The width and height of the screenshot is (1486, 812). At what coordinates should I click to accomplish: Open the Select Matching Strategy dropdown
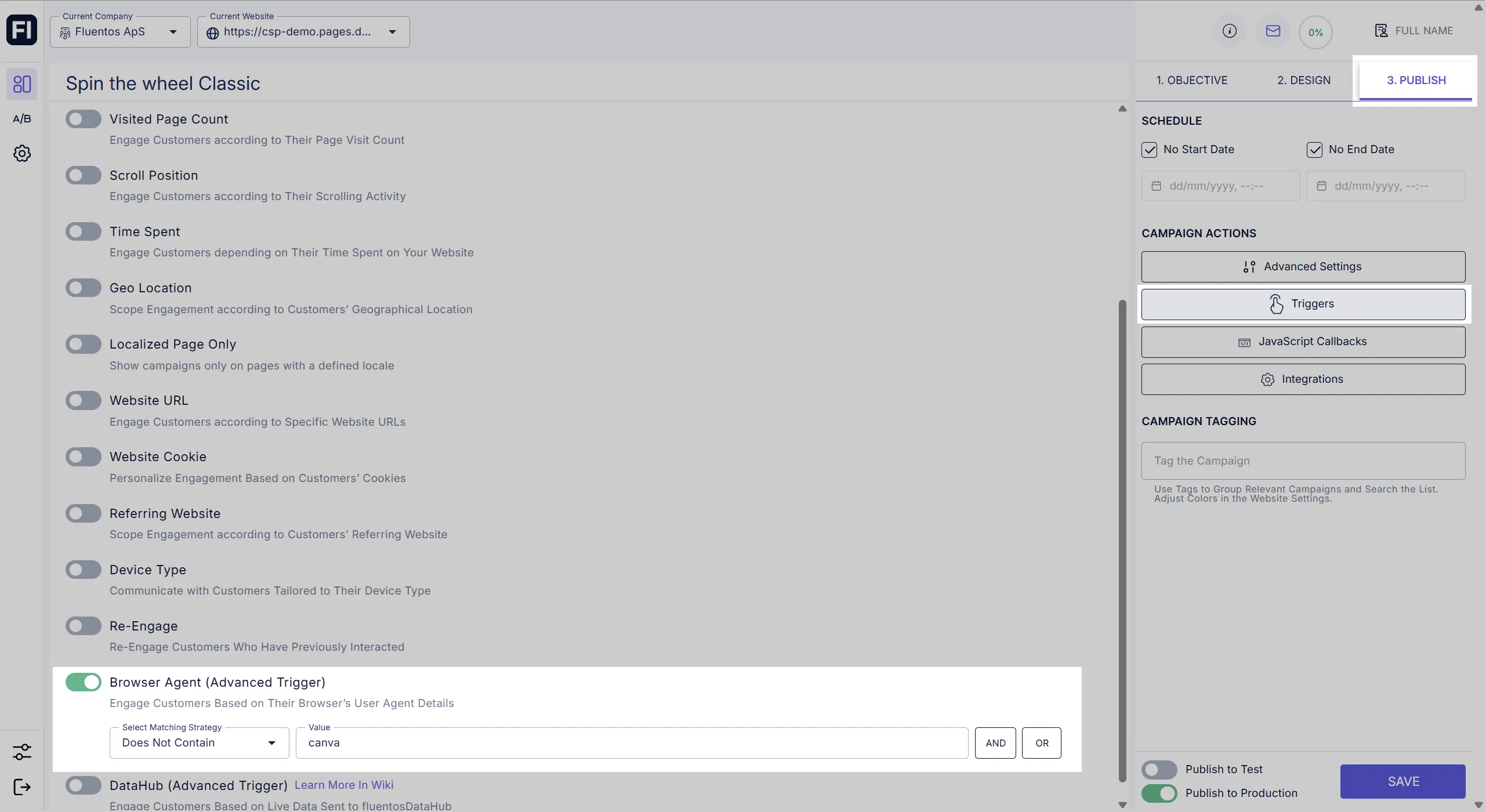[199, 743]
